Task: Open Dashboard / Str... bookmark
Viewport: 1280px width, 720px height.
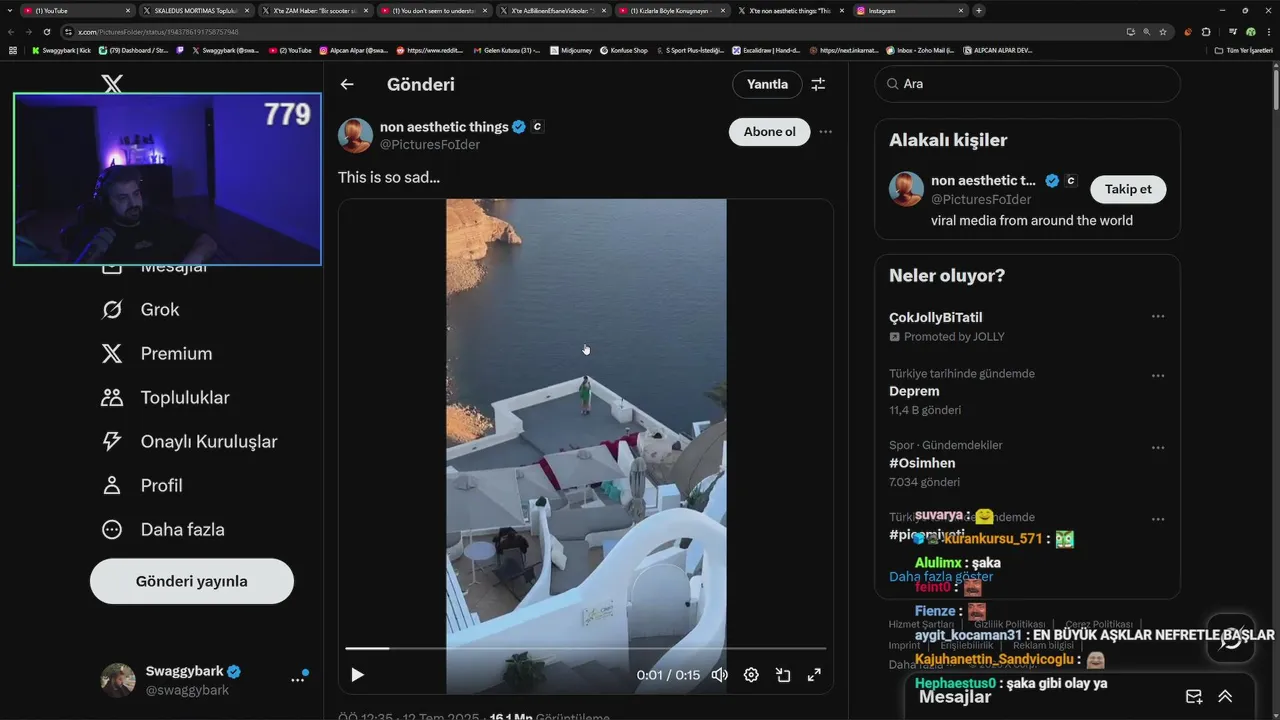Action: pyautogui.click(x=135, y=50)
